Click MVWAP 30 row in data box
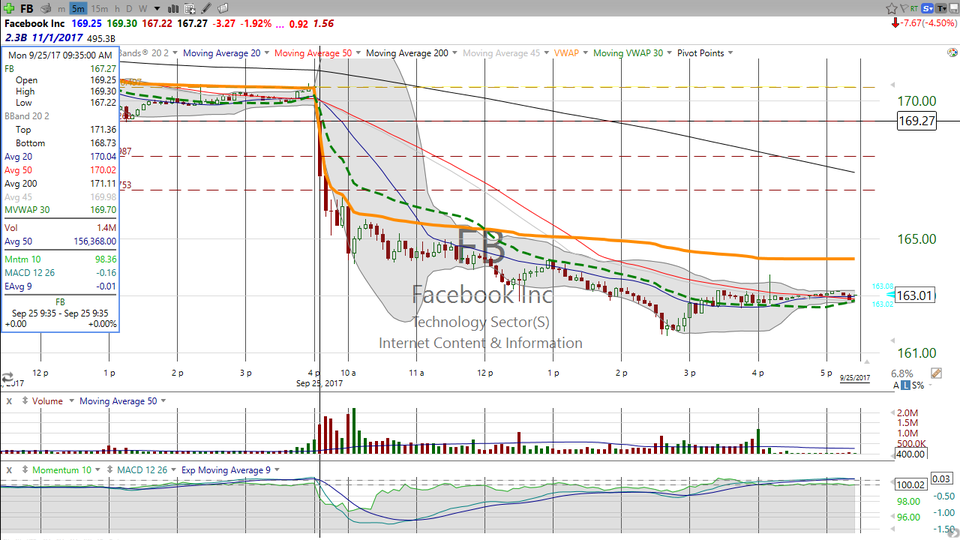The image size is (960, 540). (x=60, y=210)
